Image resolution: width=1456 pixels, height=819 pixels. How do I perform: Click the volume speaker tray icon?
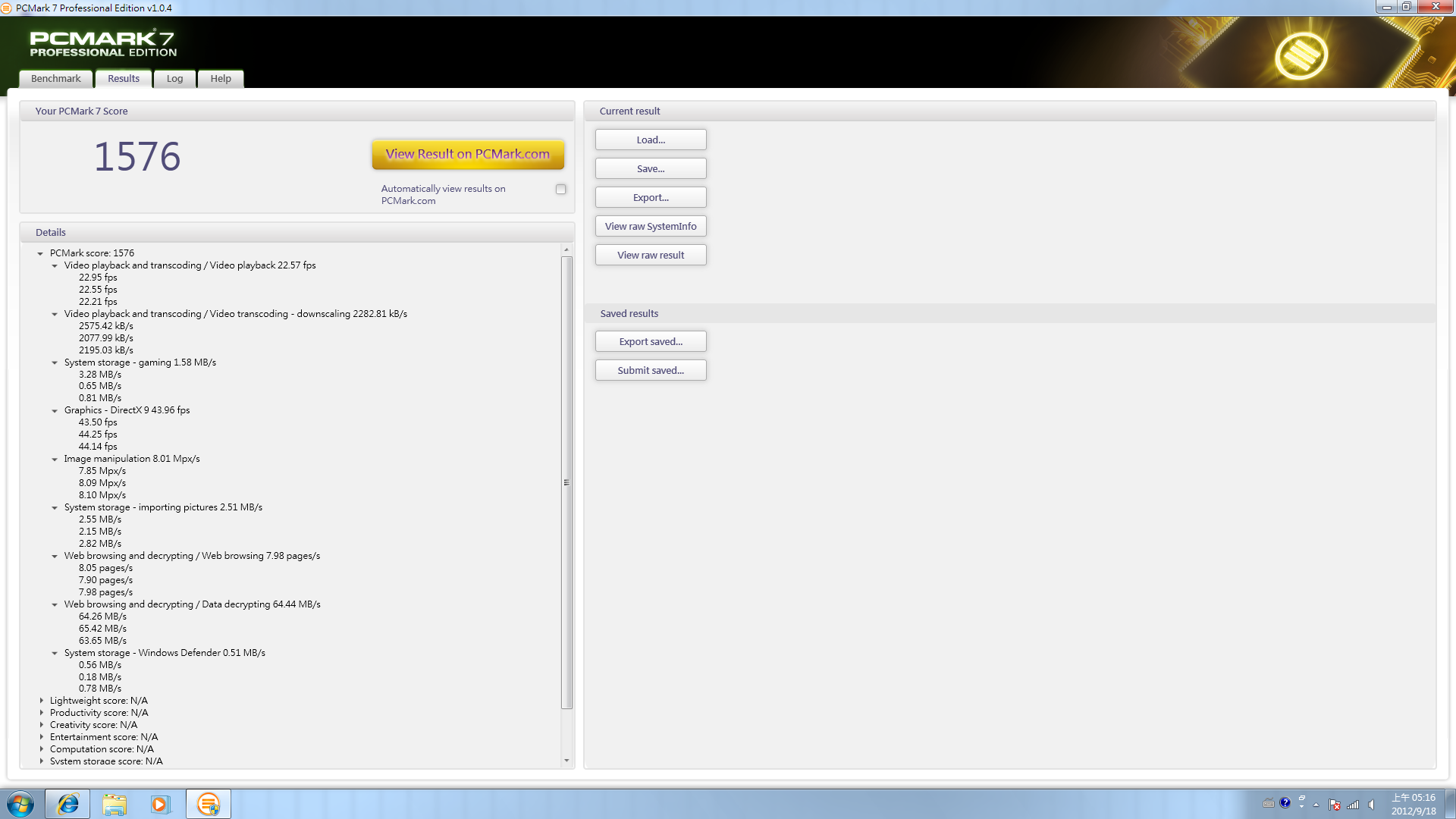1371,805
